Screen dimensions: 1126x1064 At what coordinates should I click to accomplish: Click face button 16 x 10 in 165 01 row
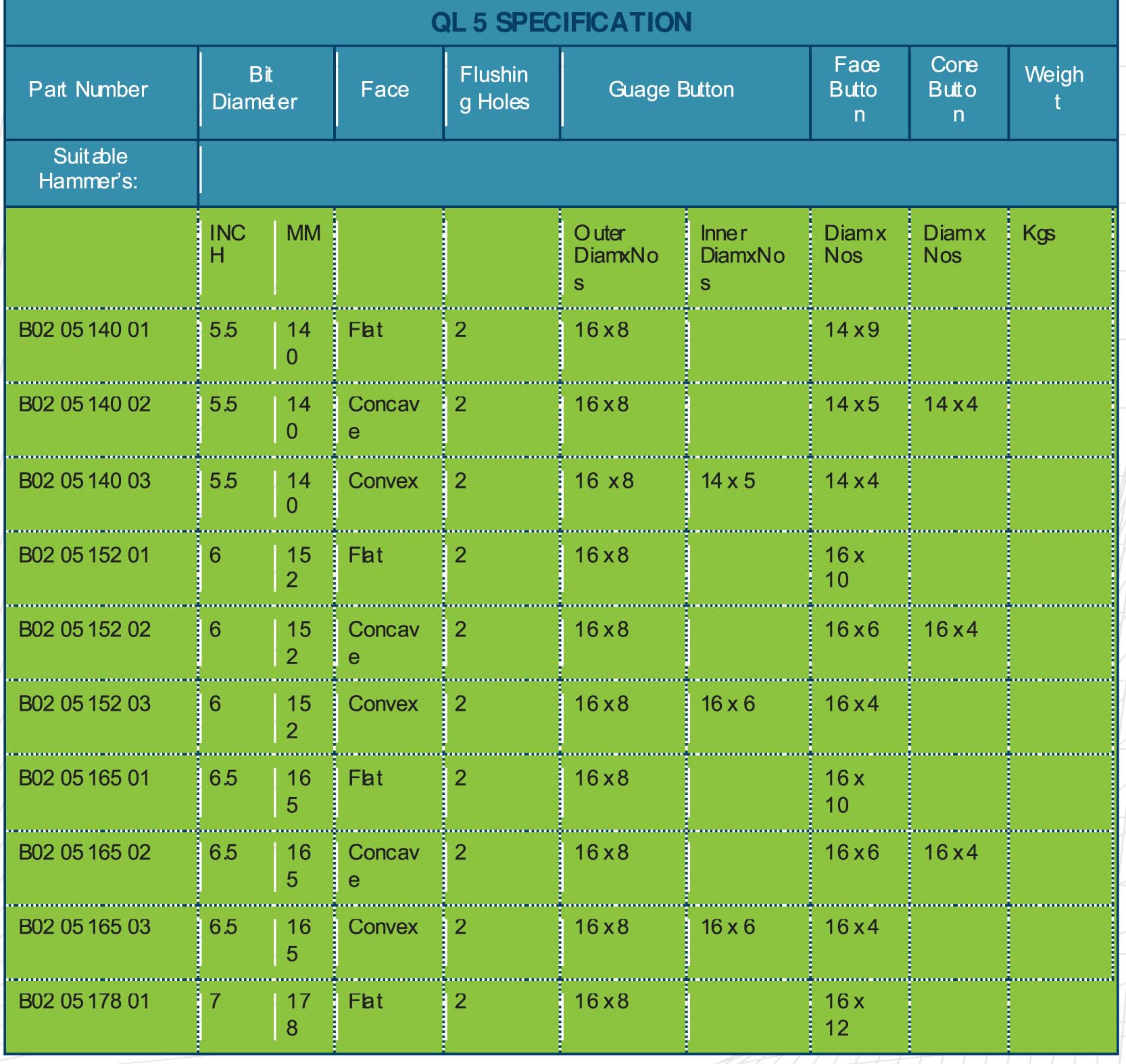[844, 791]
